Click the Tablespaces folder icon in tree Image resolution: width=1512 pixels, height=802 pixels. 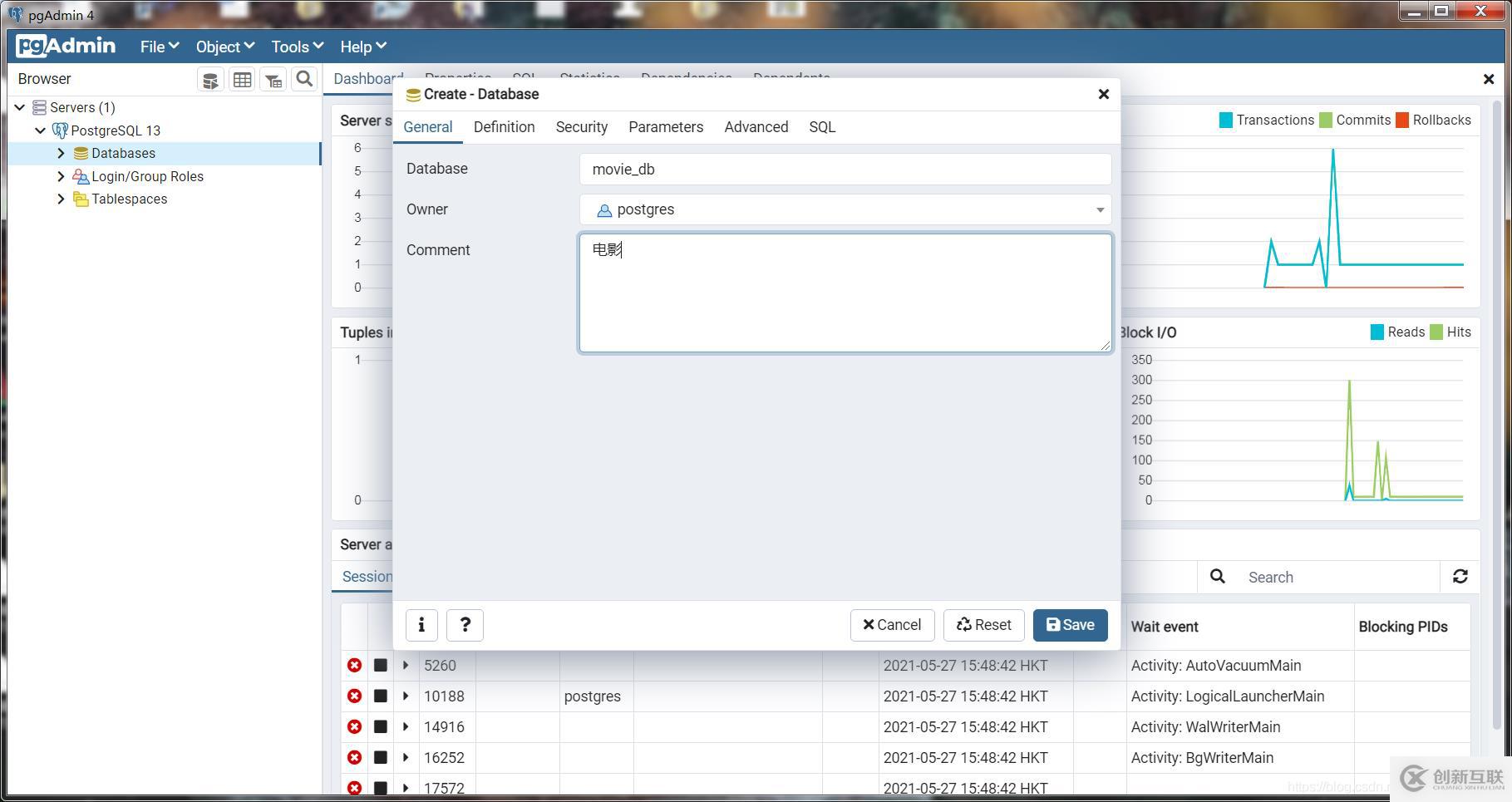pos(81,199)
